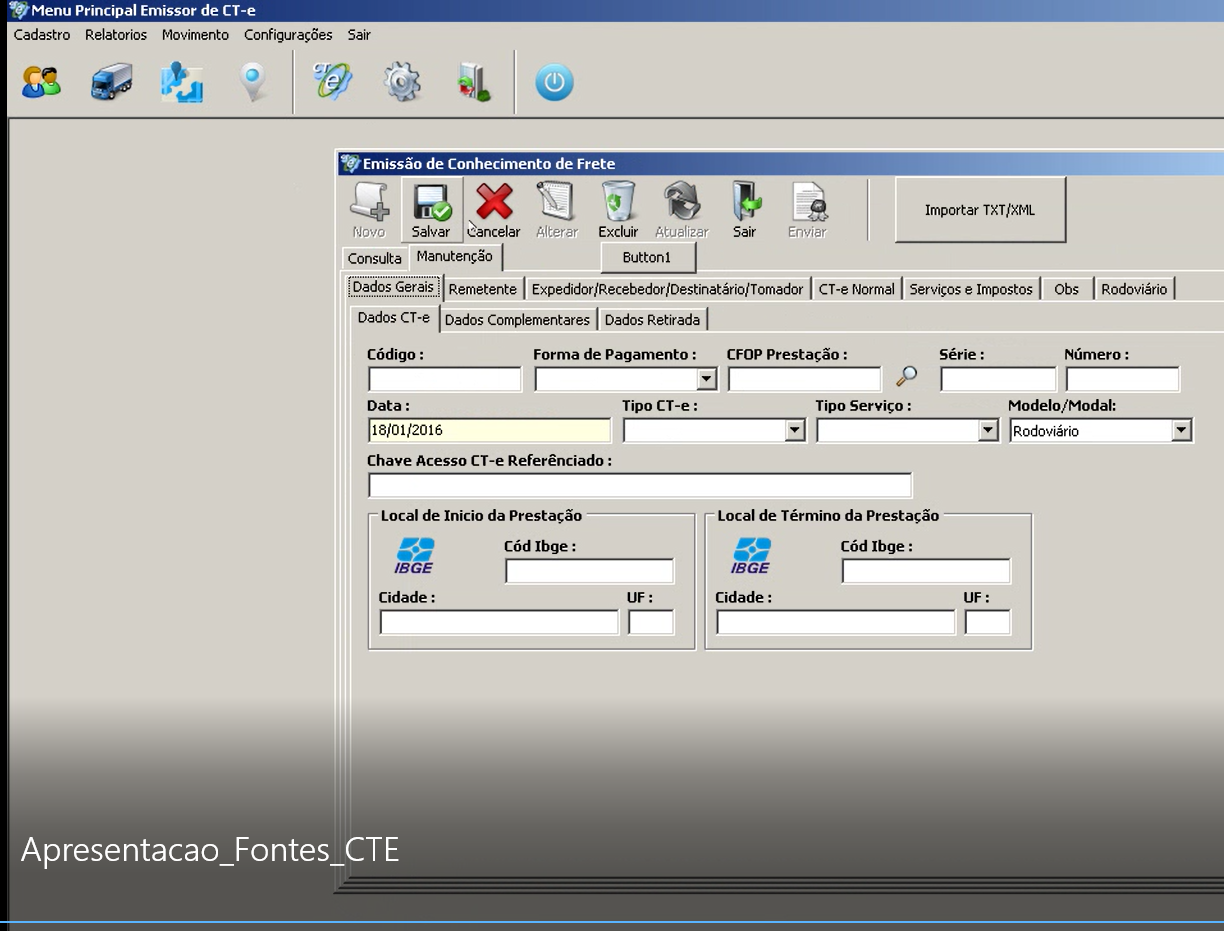1224x931 pixels.
Task: Switch to the Remetente tab
Action: coord(483,289)
